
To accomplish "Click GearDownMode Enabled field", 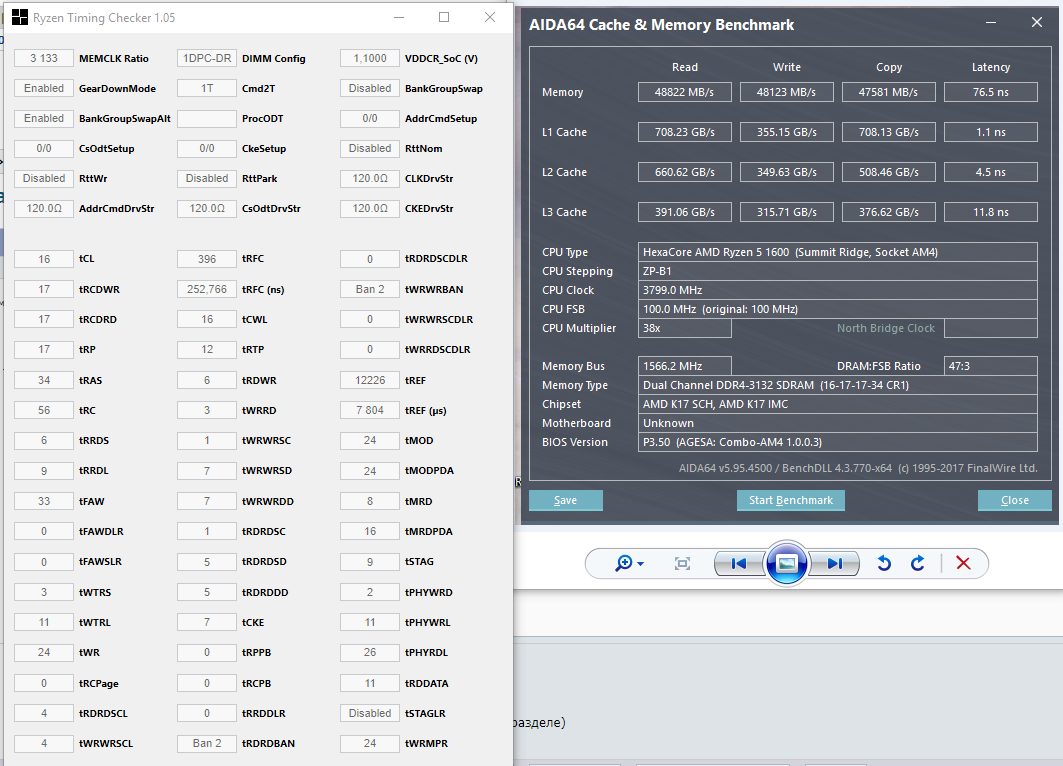I will coord(44,88).
